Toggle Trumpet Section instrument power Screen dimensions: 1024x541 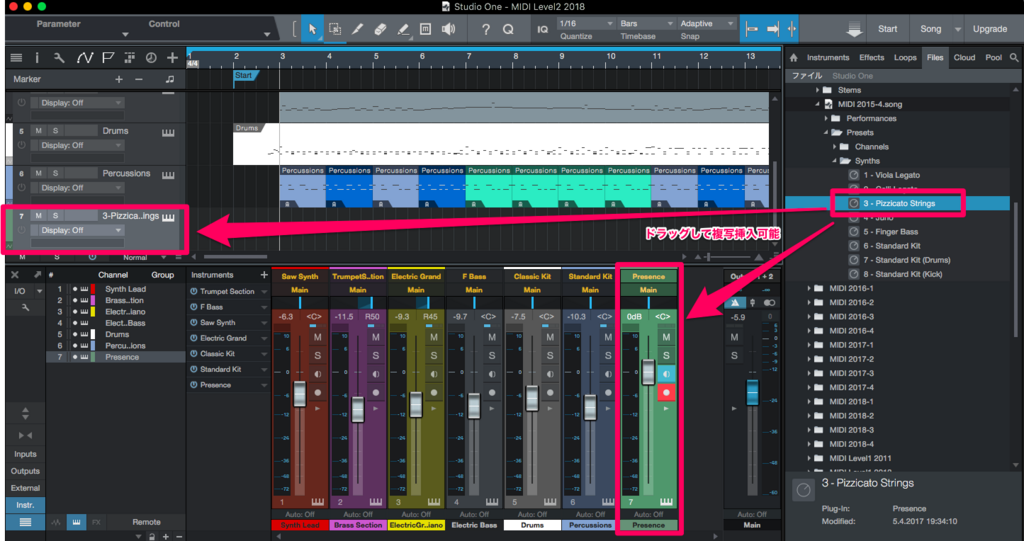[194, 291]
